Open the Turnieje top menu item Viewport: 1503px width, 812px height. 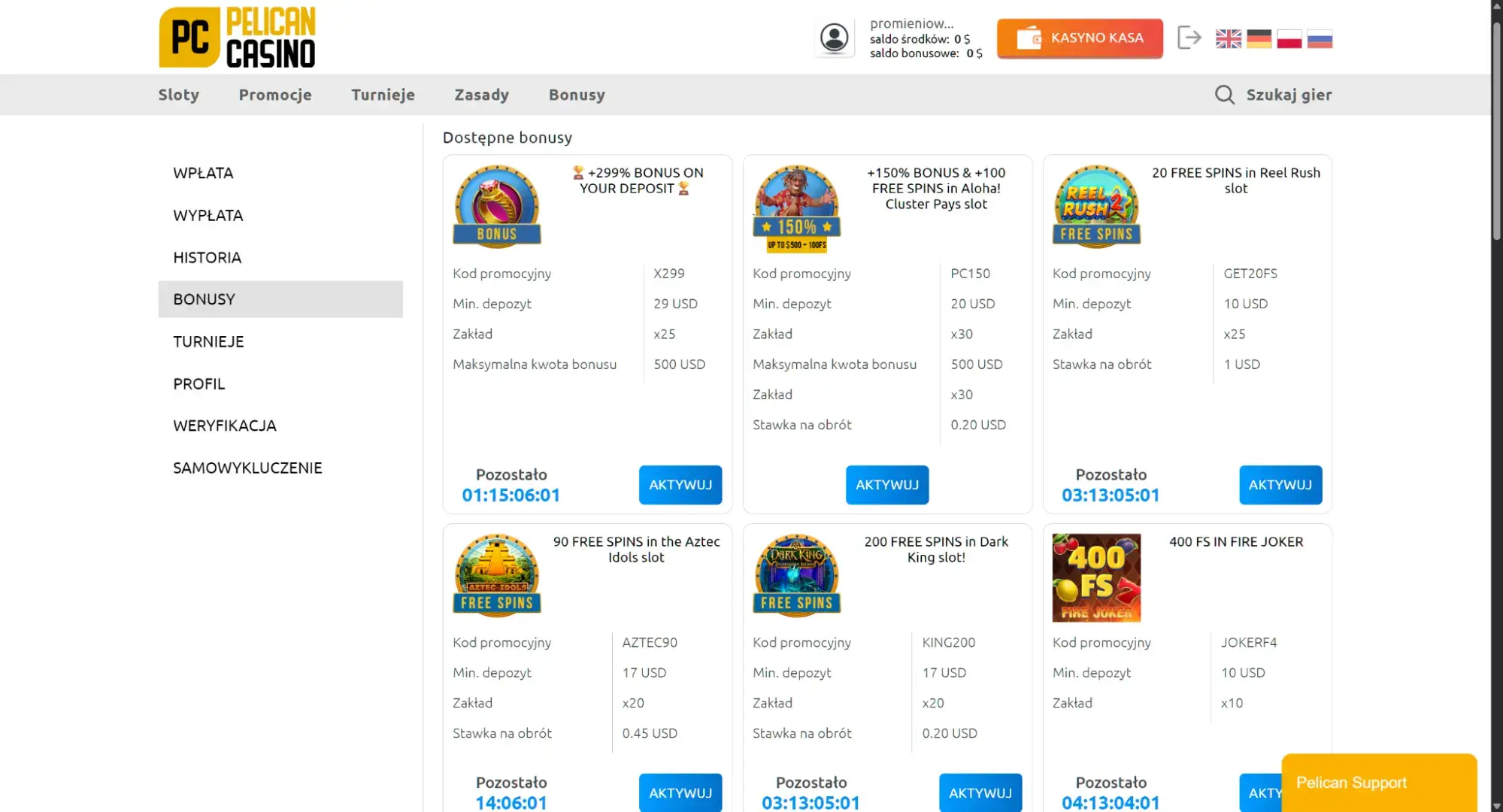pos(383,95)
